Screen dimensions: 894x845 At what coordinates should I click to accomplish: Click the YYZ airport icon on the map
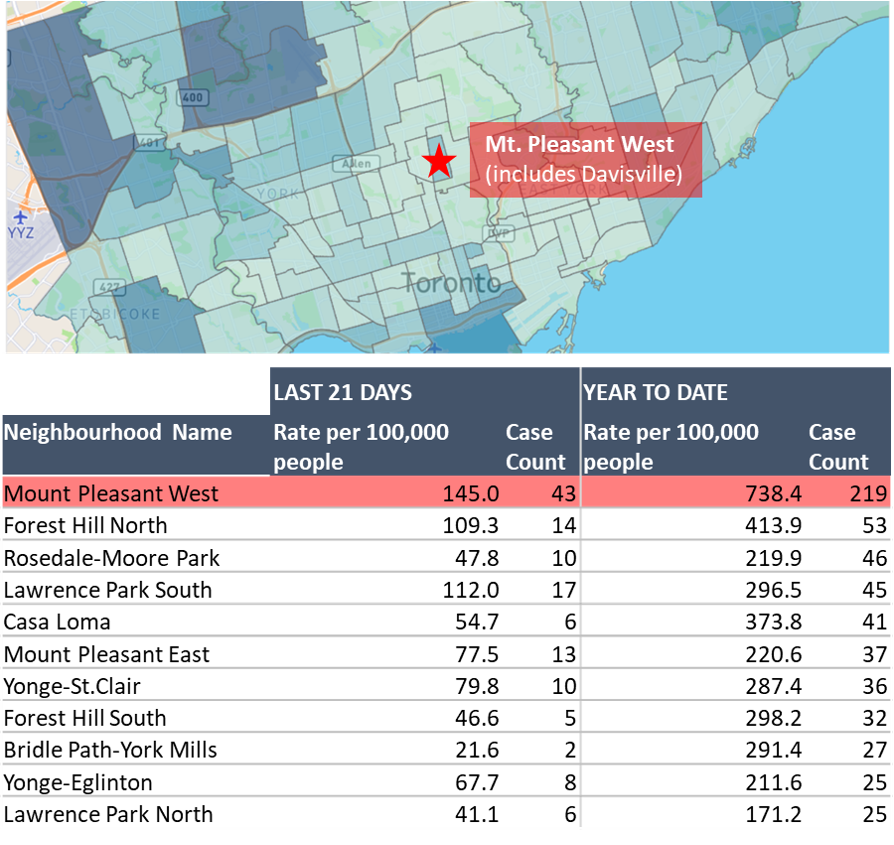pyautogui.click(x=21, y=217)
